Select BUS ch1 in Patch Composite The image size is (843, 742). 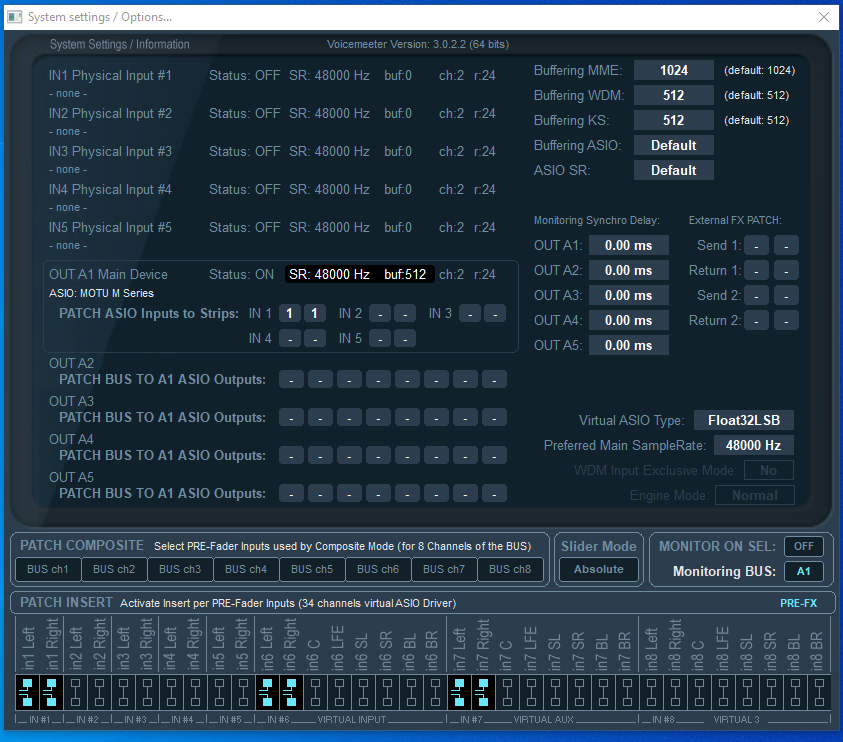click(x=47, y=569)
